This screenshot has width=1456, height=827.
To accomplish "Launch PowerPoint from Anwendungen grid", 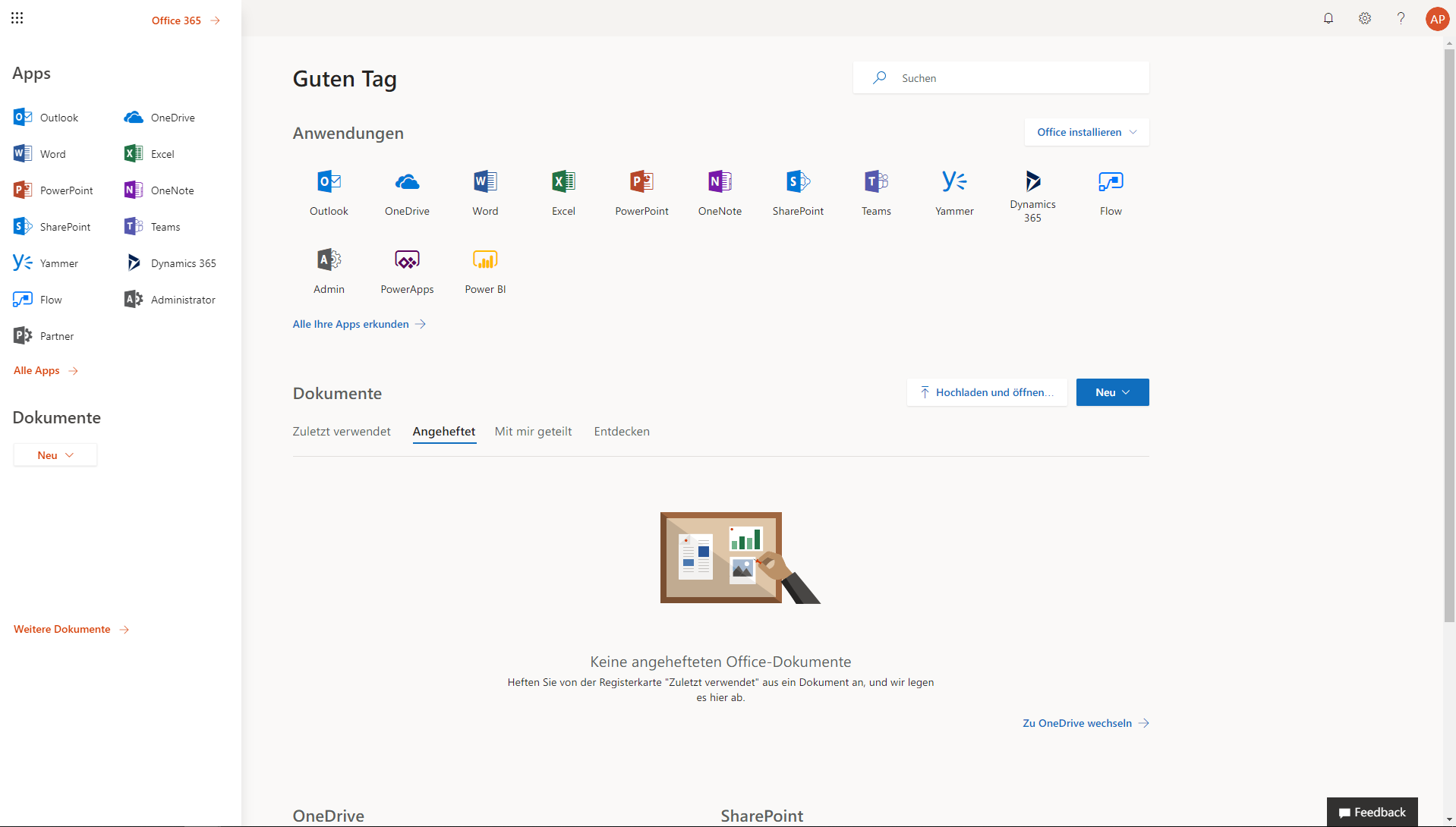I will [641, 193].
